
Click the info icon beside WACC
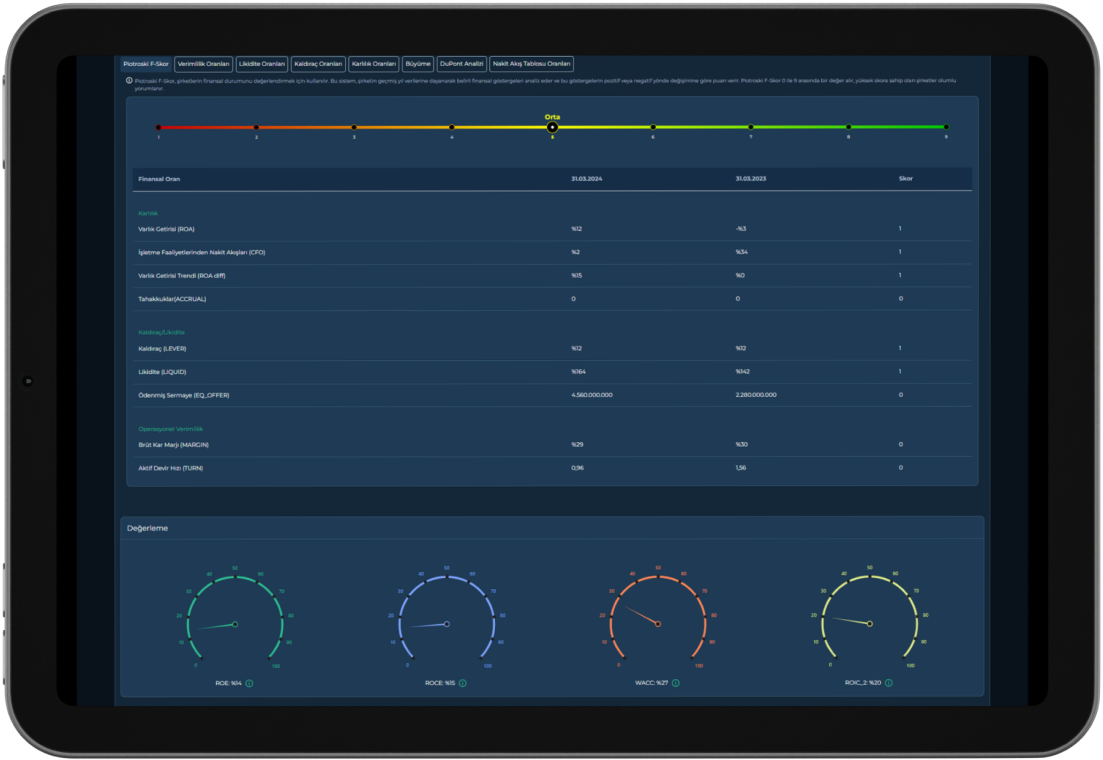675,683
